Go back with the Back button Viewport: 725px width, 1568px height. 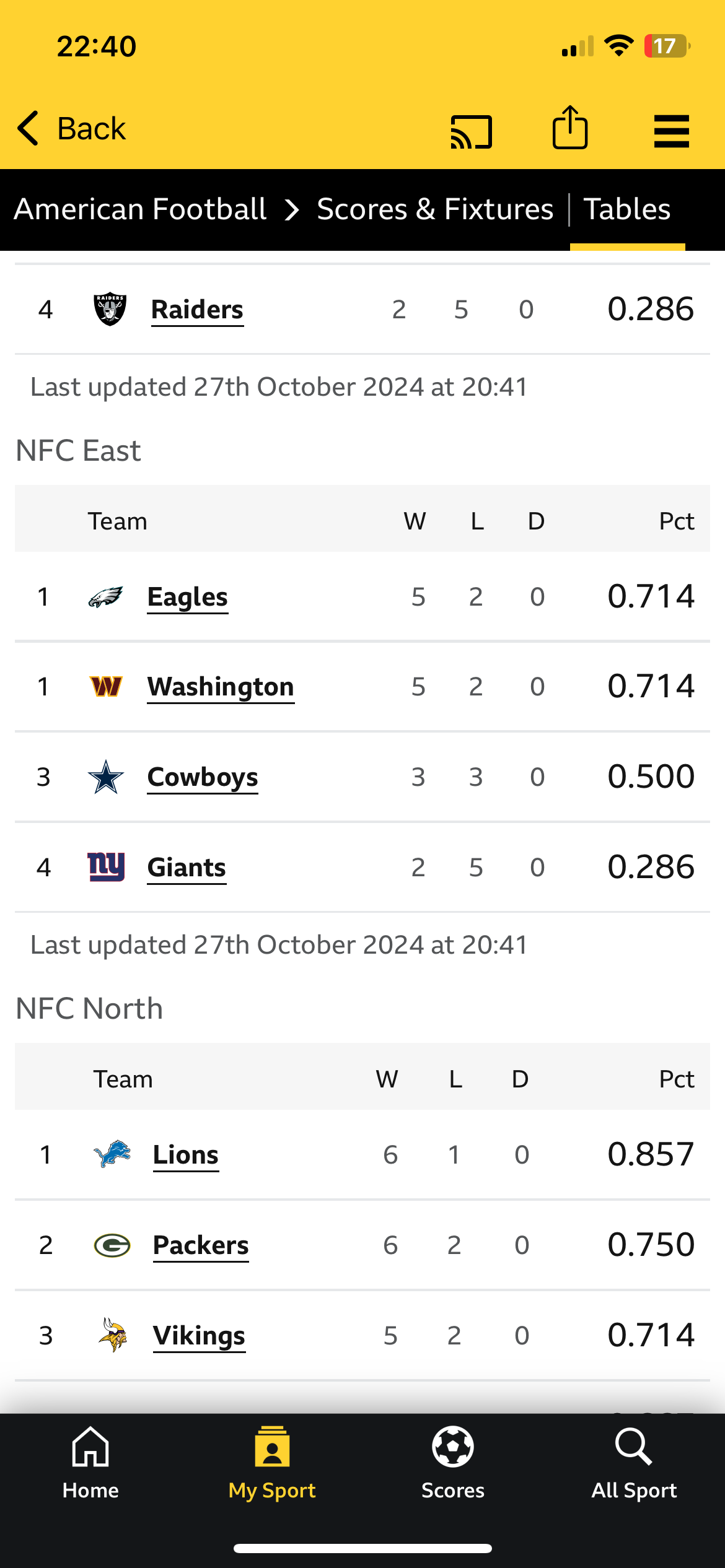(71, 129)
